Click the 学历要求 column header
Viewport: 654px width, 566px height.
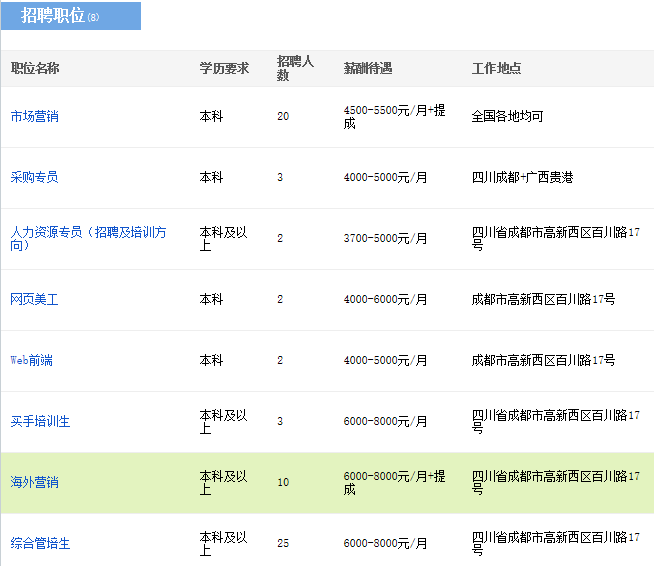[224, 68]
